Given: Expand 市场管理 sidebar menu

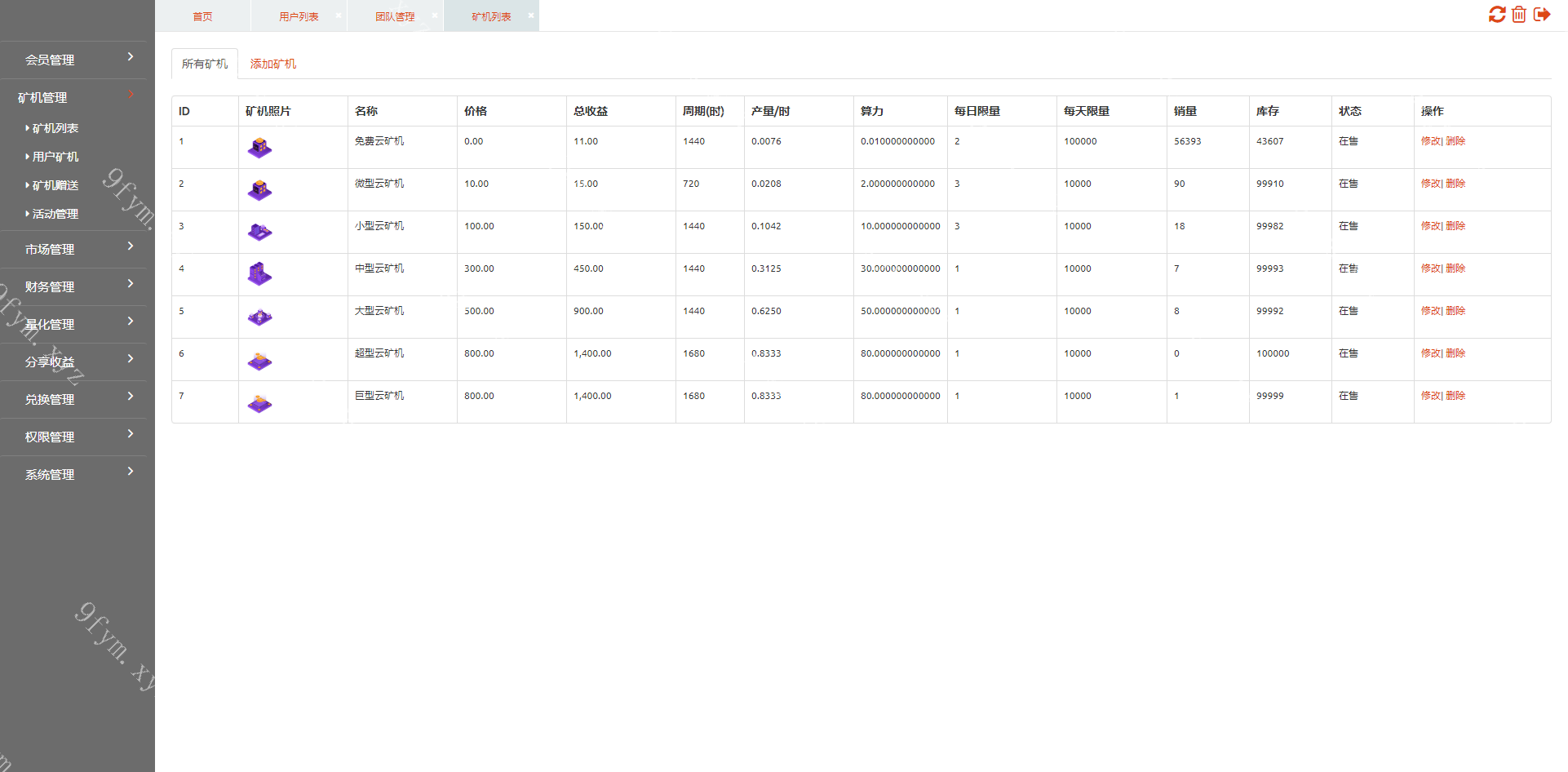Looking at the screenshot, I should tap(73, 249).
